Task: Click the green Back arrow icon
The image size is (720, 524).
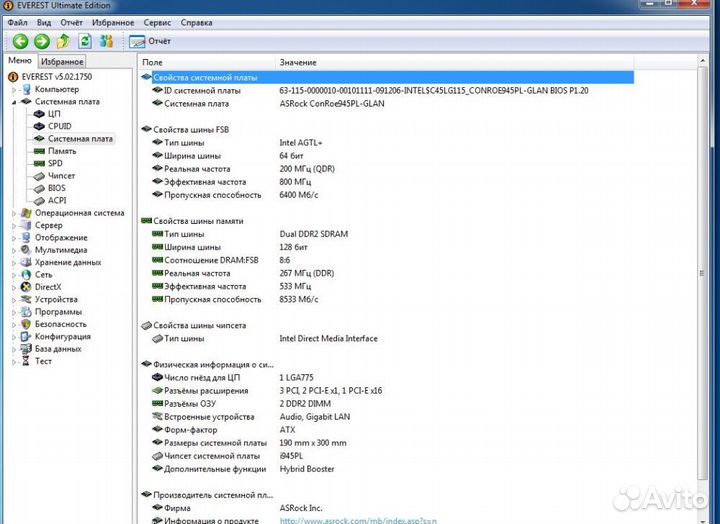Action: pos(20,41)
